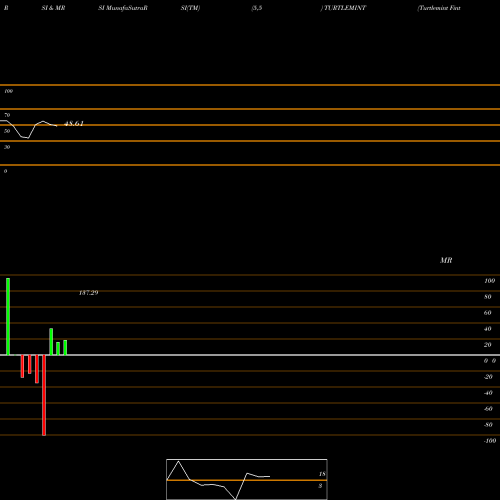
Task: Click the orange line in the mini chart
Action: pyautogui.click(x=247, y=480)
